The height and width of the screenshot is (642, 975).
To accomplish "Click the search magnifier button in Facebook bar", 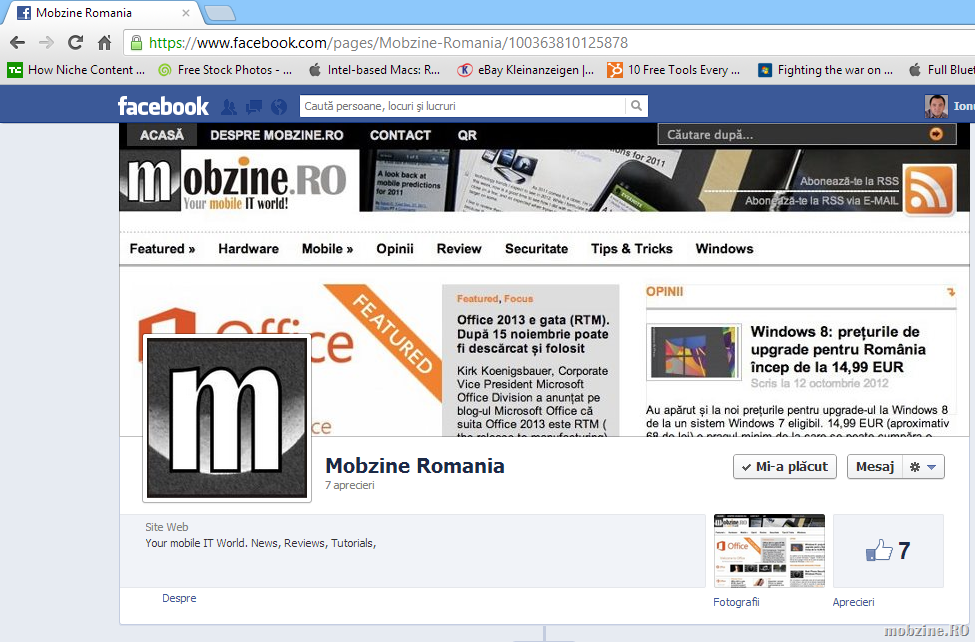I will 636,106.
